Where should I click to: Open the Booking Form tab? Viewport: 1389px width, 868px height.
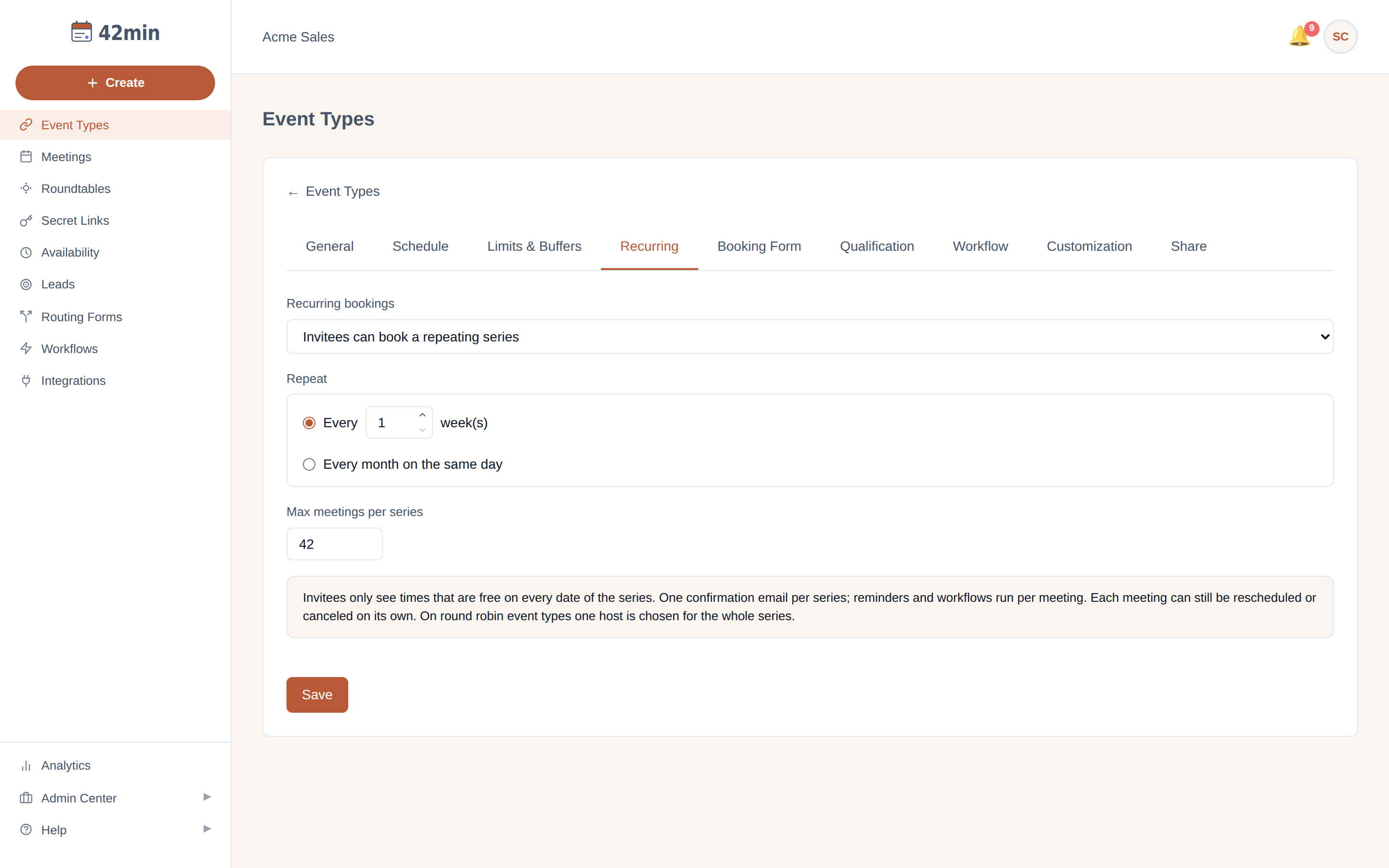click(x=759, y=246)
